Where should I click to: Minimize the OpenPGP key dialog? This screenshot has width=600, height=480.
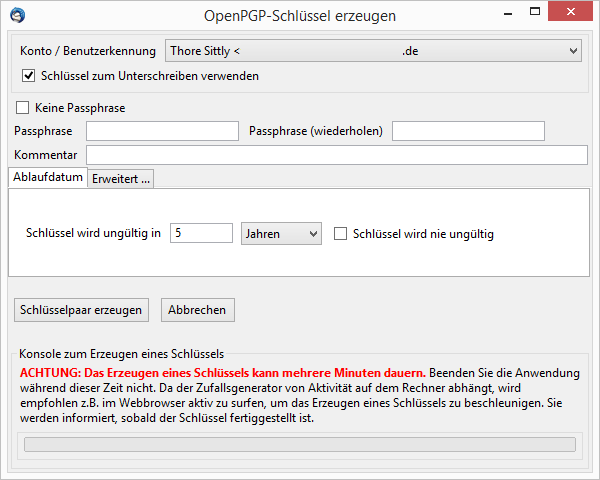(508, 13)
